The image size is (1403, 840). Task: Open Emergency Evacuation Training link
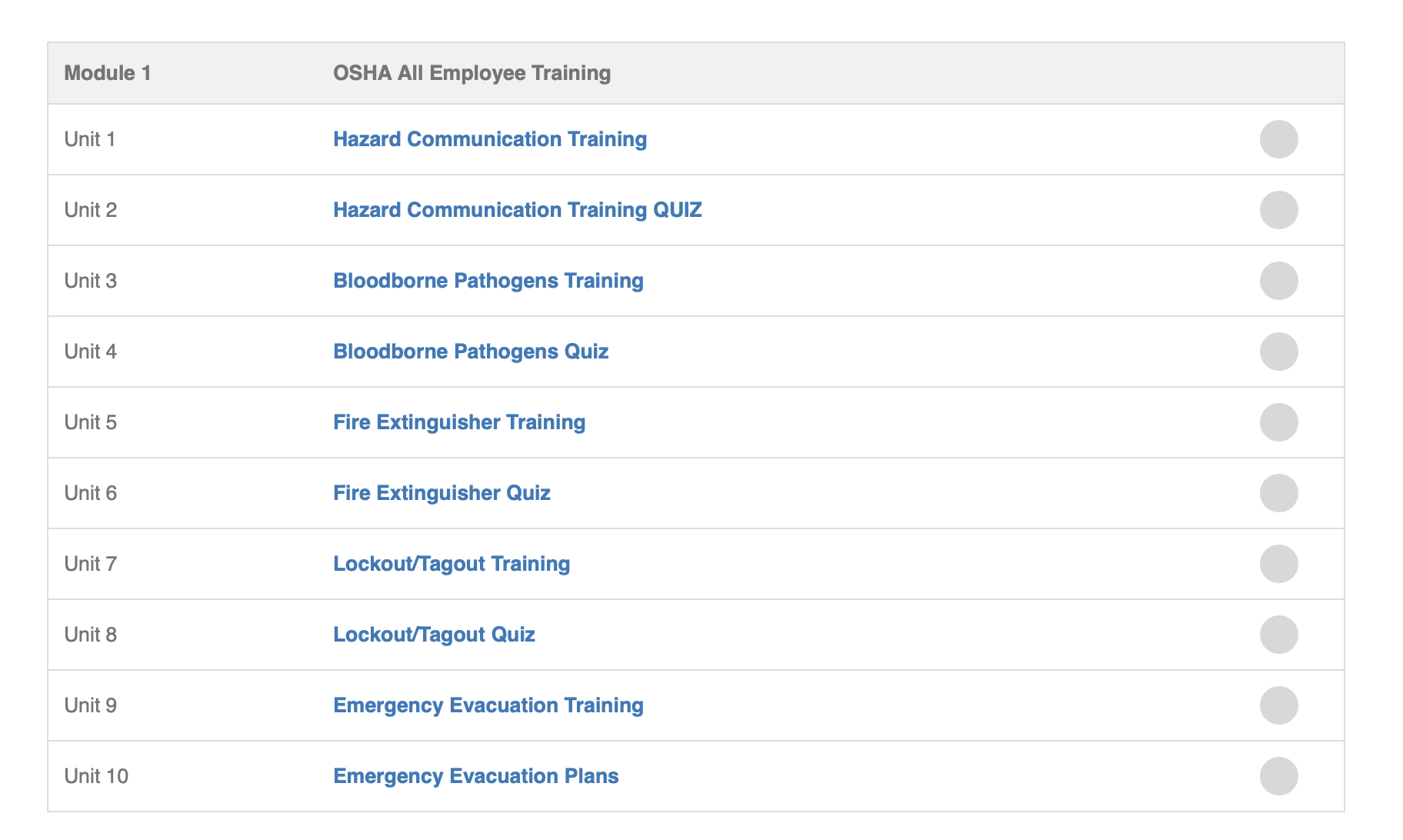point(488,705)
